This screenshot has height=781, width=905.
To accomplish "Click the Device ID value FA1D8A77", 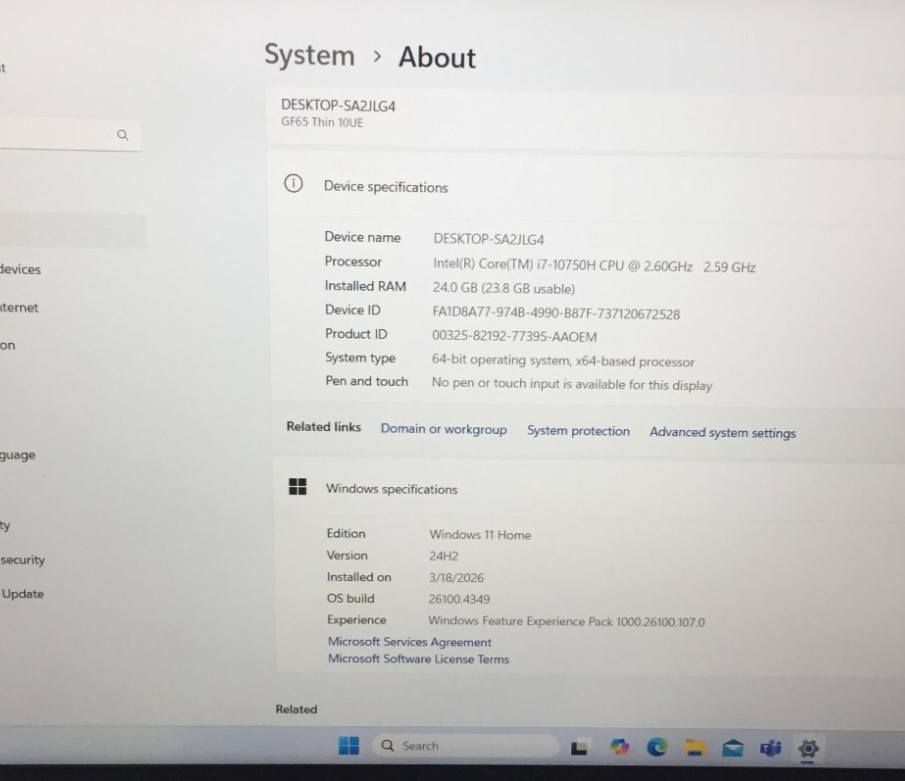I will click(x=556, y=313).
